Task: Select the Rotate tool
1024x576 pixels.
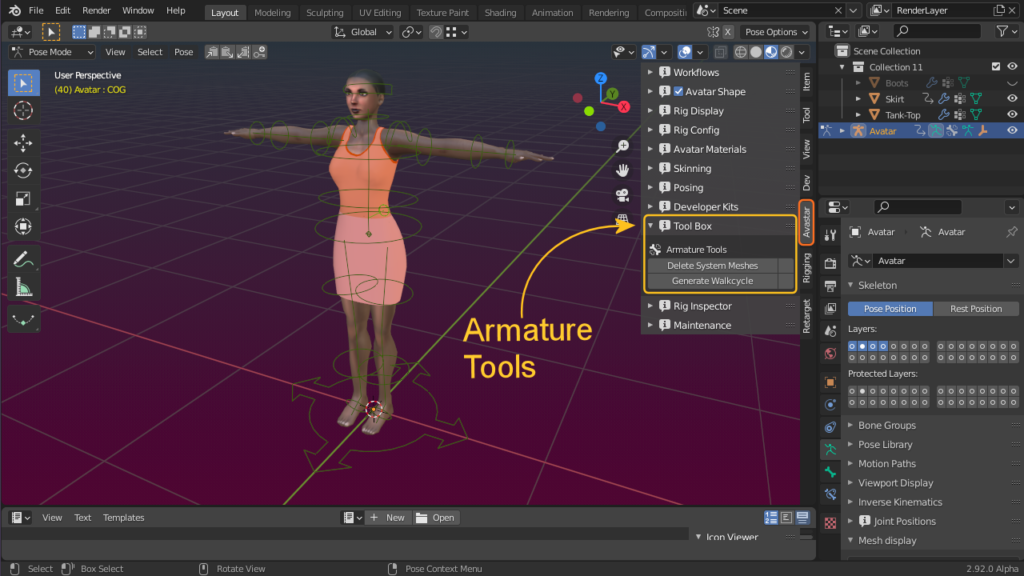Action: (x=23, y=170)
